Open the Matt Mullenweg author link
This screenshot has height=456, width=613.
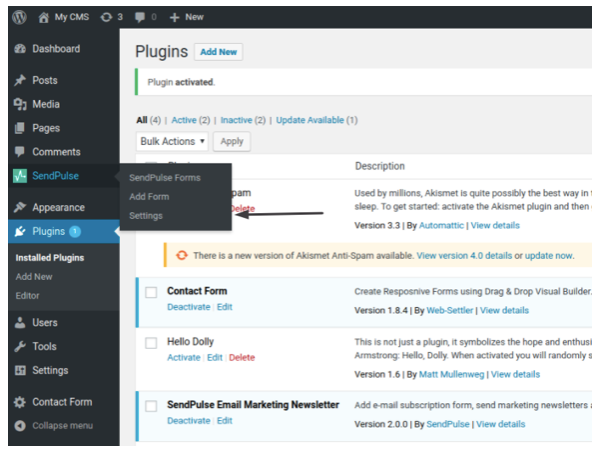pyautogui.click(x=452, y=374)
